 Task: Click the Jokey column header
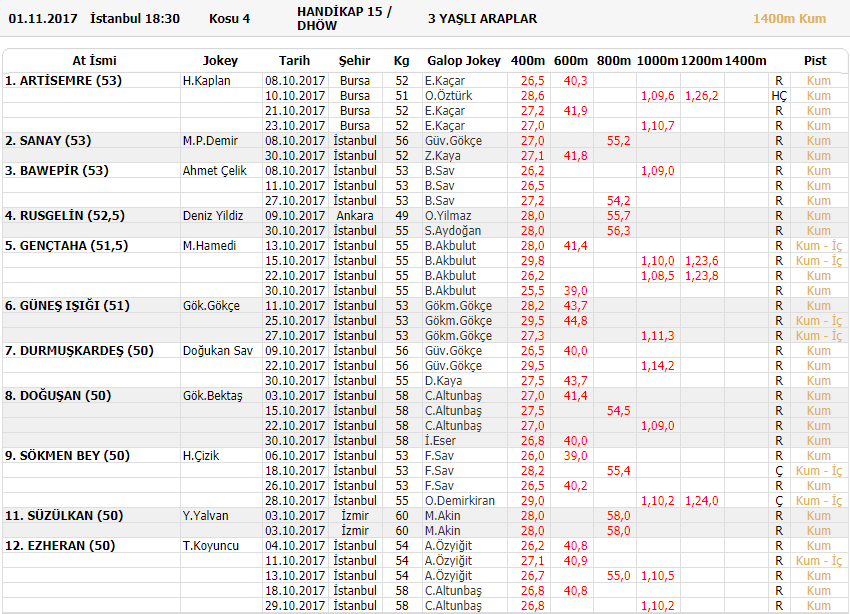pyautogui.click(x=220, y=61)
